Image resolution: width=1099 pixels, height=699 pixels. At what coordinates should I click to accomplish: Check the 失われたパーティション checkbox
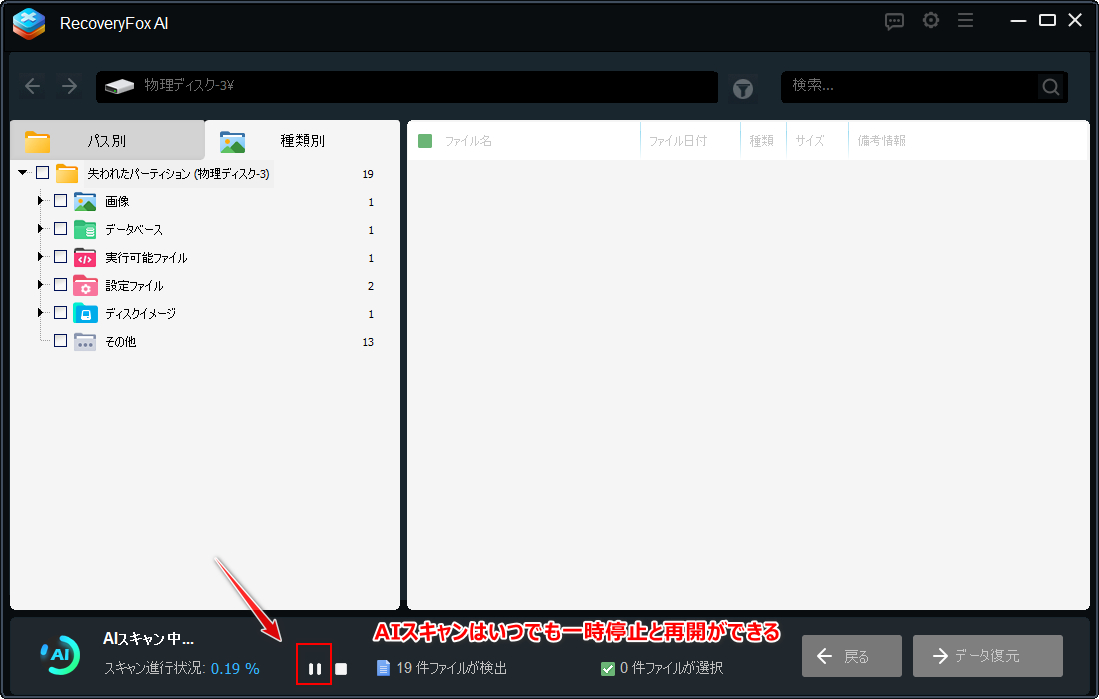pyautogui.click(x=42, y=172)
